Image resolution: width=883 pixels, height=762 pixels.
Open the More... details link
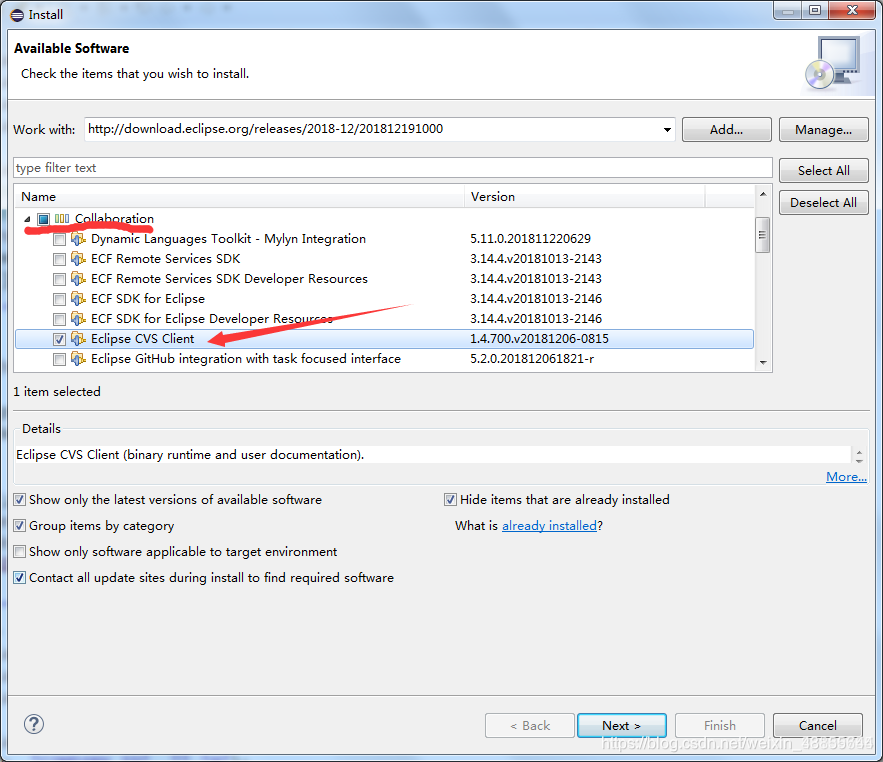(846, 477)
